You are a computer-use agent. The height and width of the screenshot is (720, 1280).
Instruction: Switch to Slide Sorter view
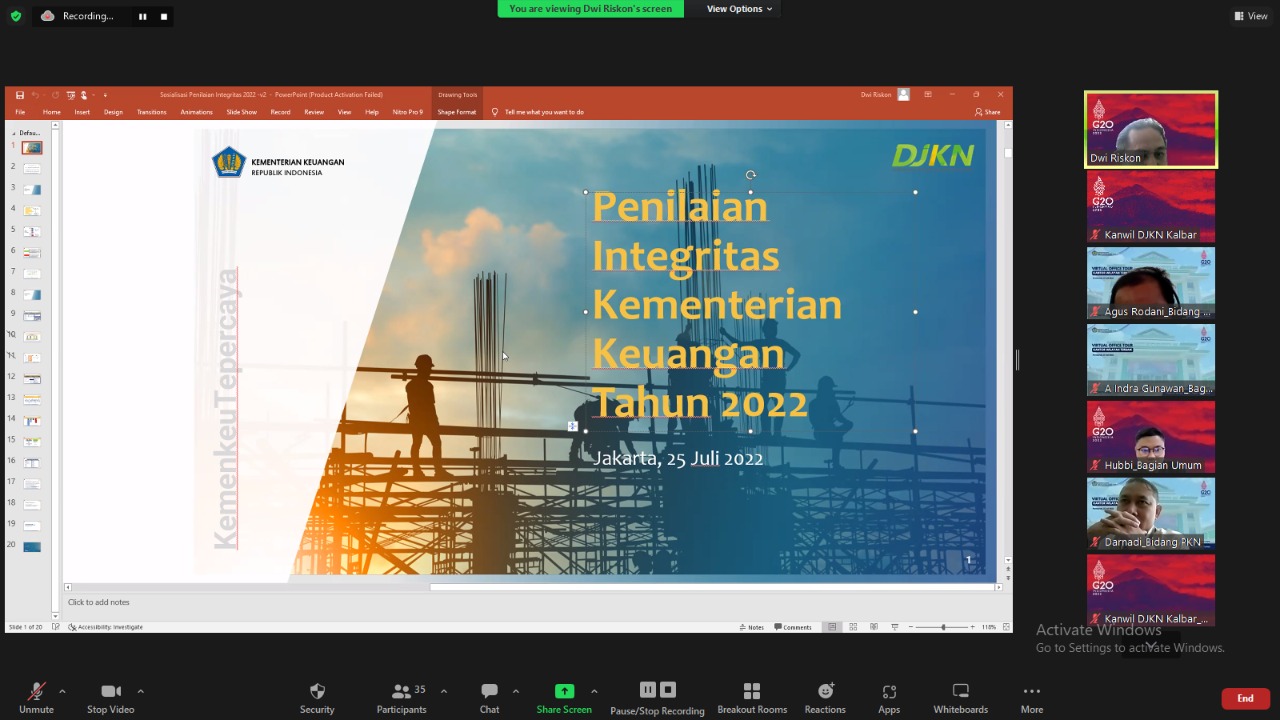click(x=853, y=627)
